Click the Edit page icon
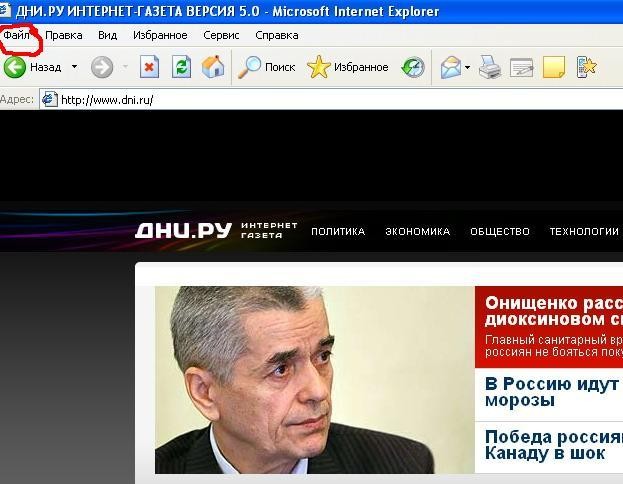This screenshot has height=484, width=623. pyautogui.click(x=521, y=67)
